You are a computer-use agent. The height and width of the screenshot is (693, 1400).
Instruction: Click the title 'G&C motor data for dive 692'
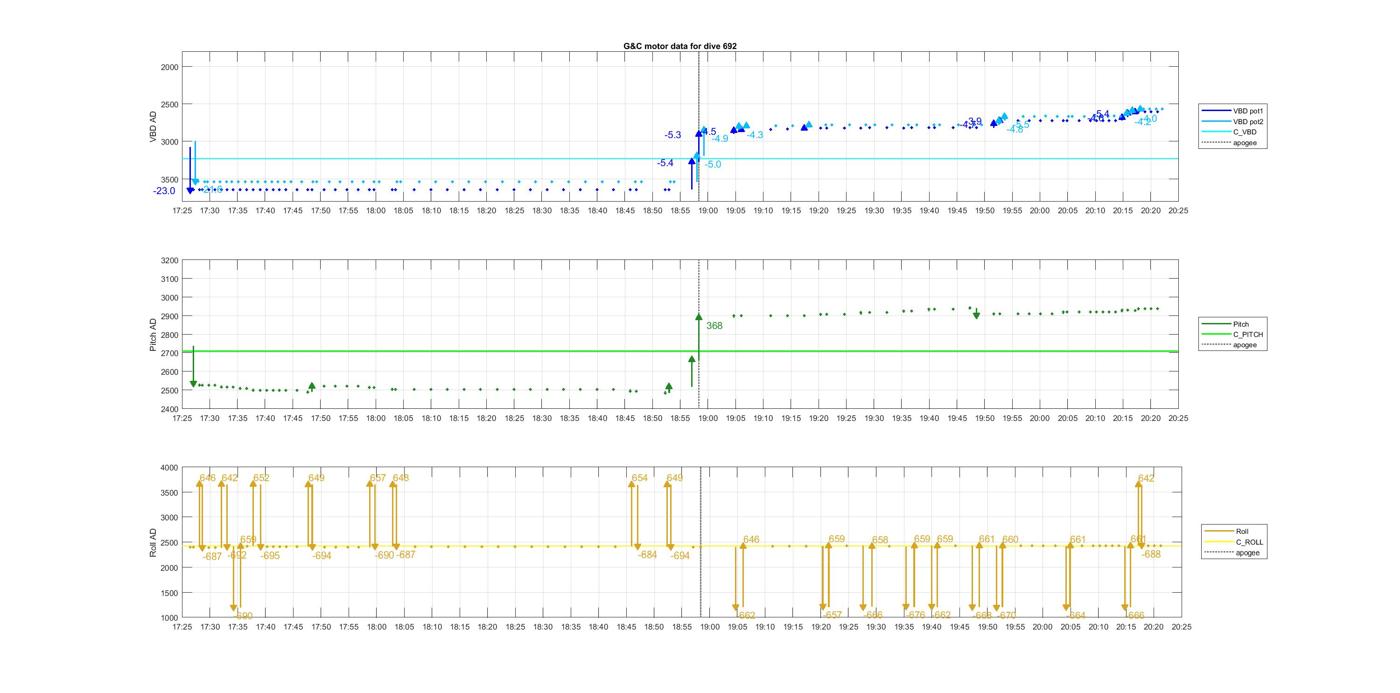click(x=680, y=46)
